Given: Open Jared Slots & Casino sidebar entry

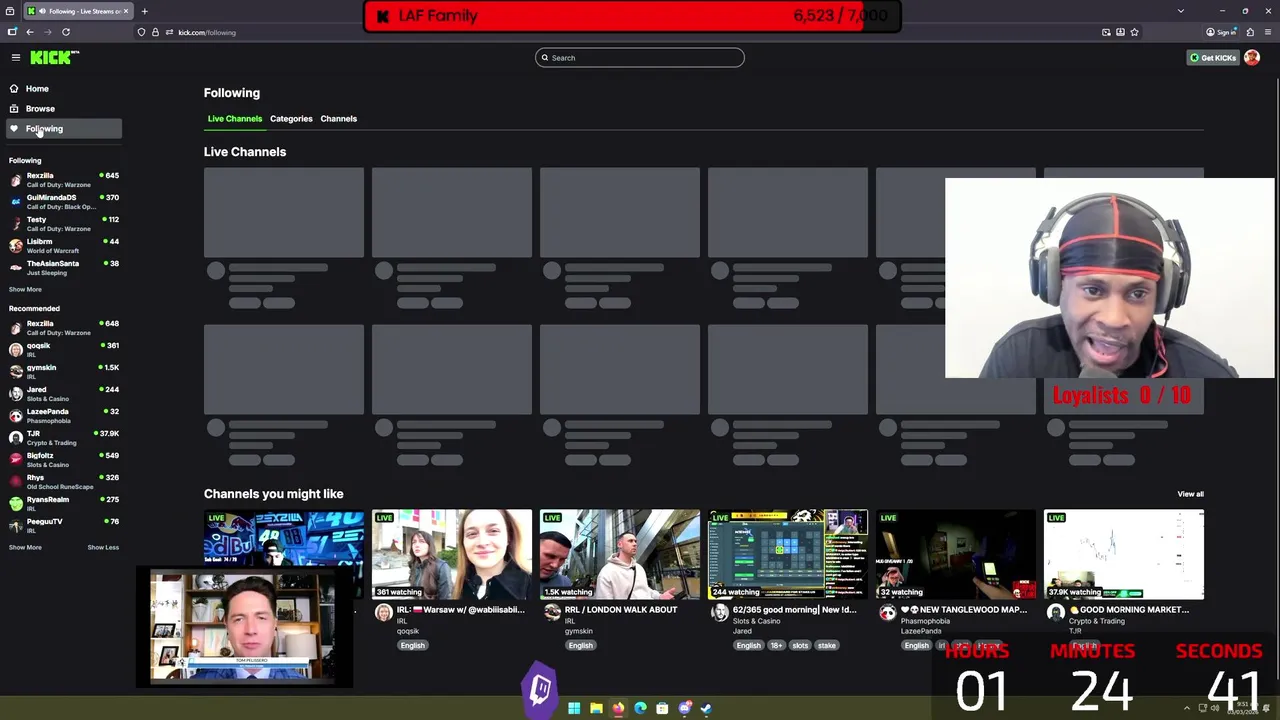Looking at the screenshot, I should coord(64,394).
